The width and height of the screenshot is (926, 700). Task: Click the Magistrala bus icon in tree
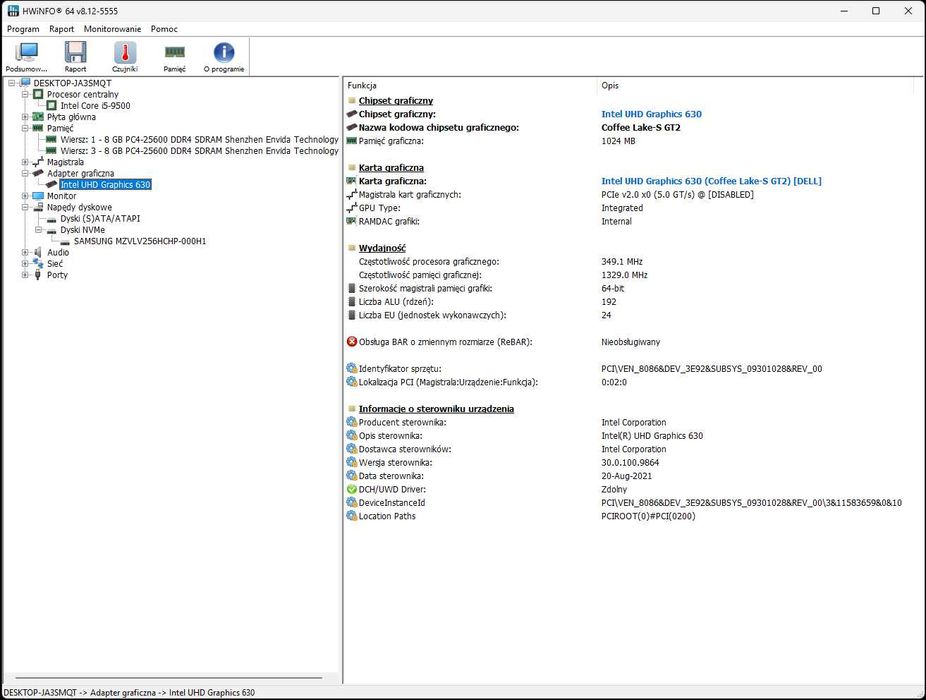(x=38, y=162)
